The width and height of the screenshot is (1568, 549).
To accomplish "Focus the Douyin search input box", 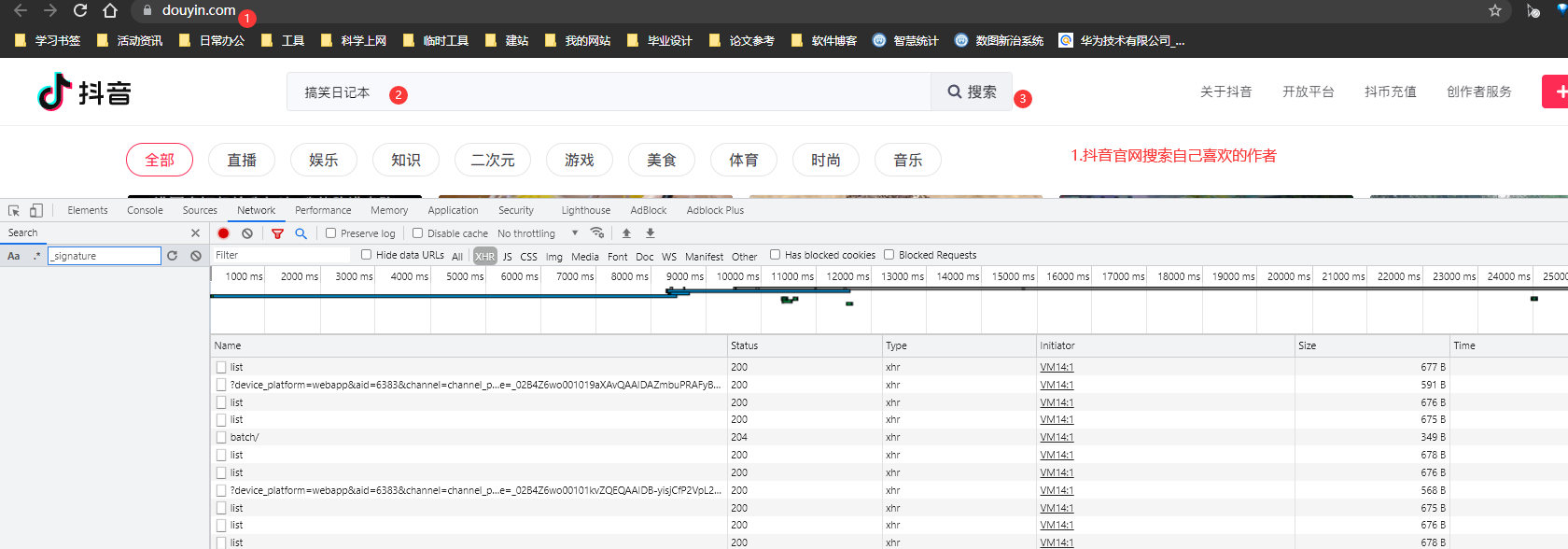I will click(x=609, y=91).
